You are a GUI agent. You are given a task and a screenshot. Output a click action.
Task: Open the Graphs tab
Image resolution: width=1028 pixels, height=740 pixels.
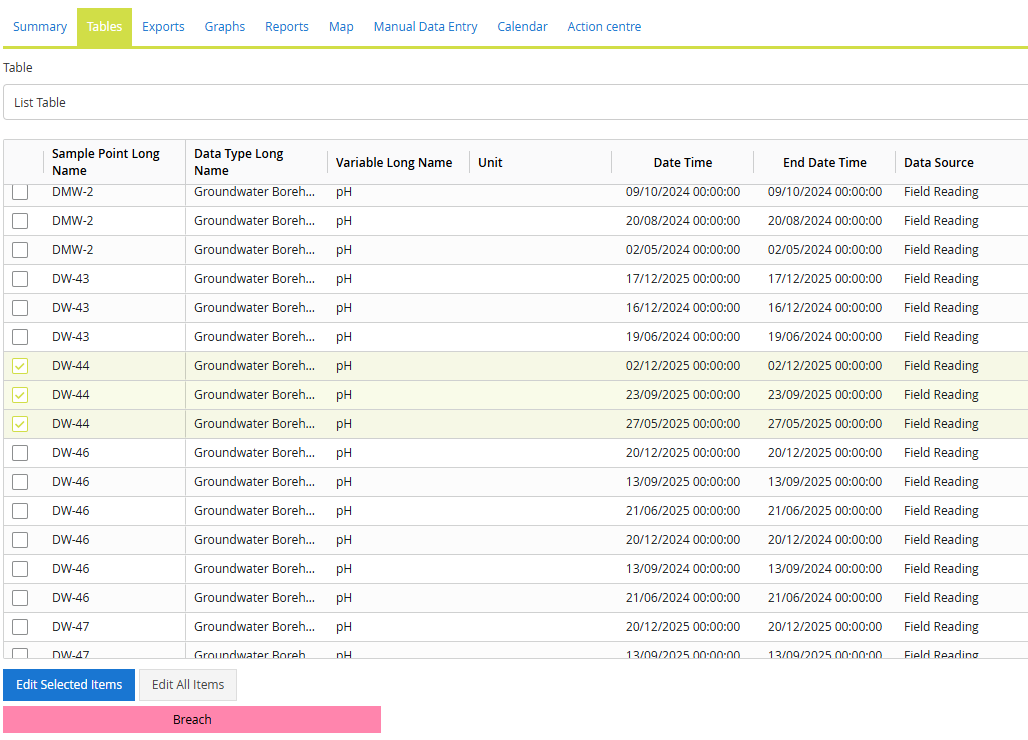click(225, 27)
